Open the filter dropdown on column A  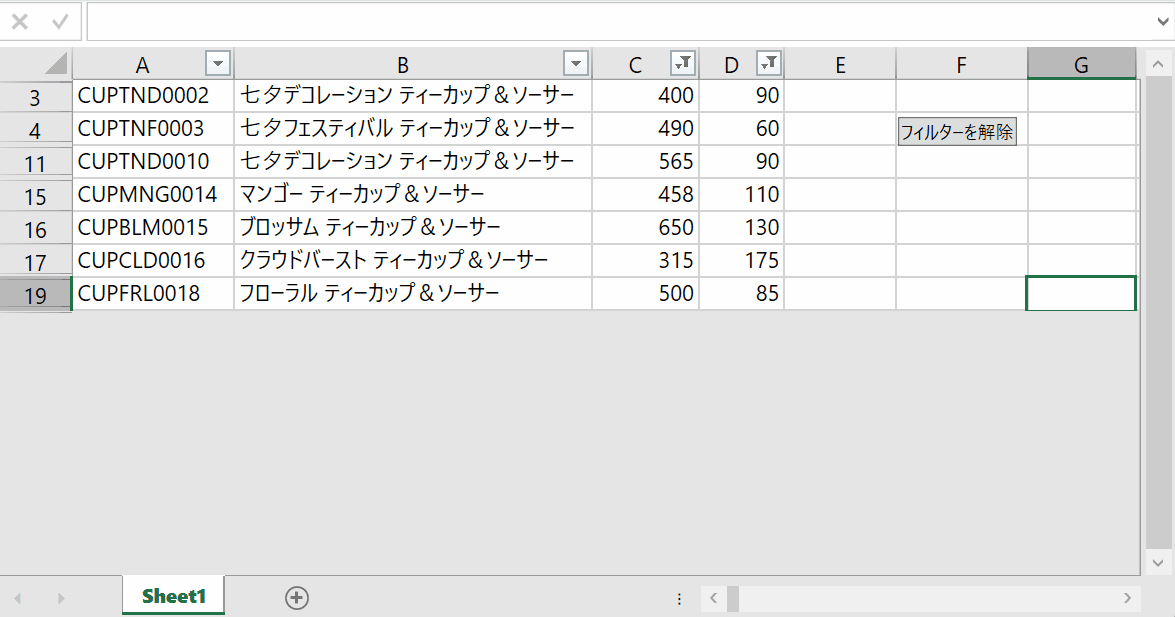(x=218, y=64)
